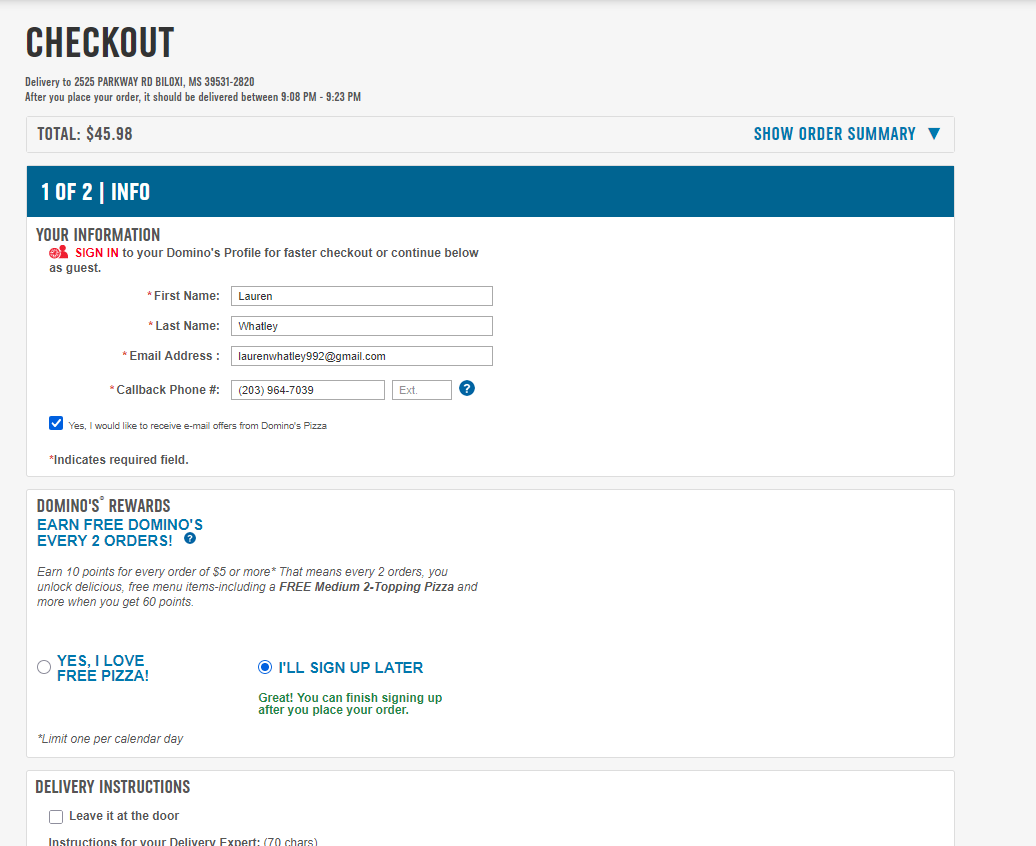Click the '*Limit one per calendar day' note

110,739
